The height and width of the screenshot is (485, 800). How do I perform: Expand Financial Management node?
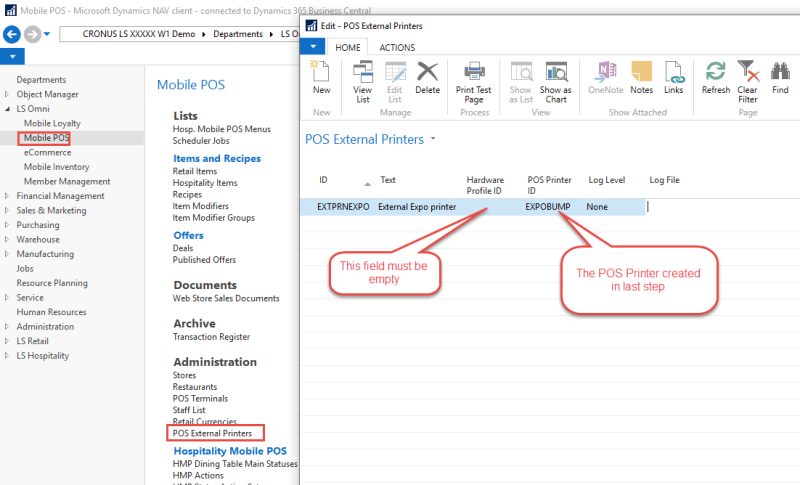(7, 195)
